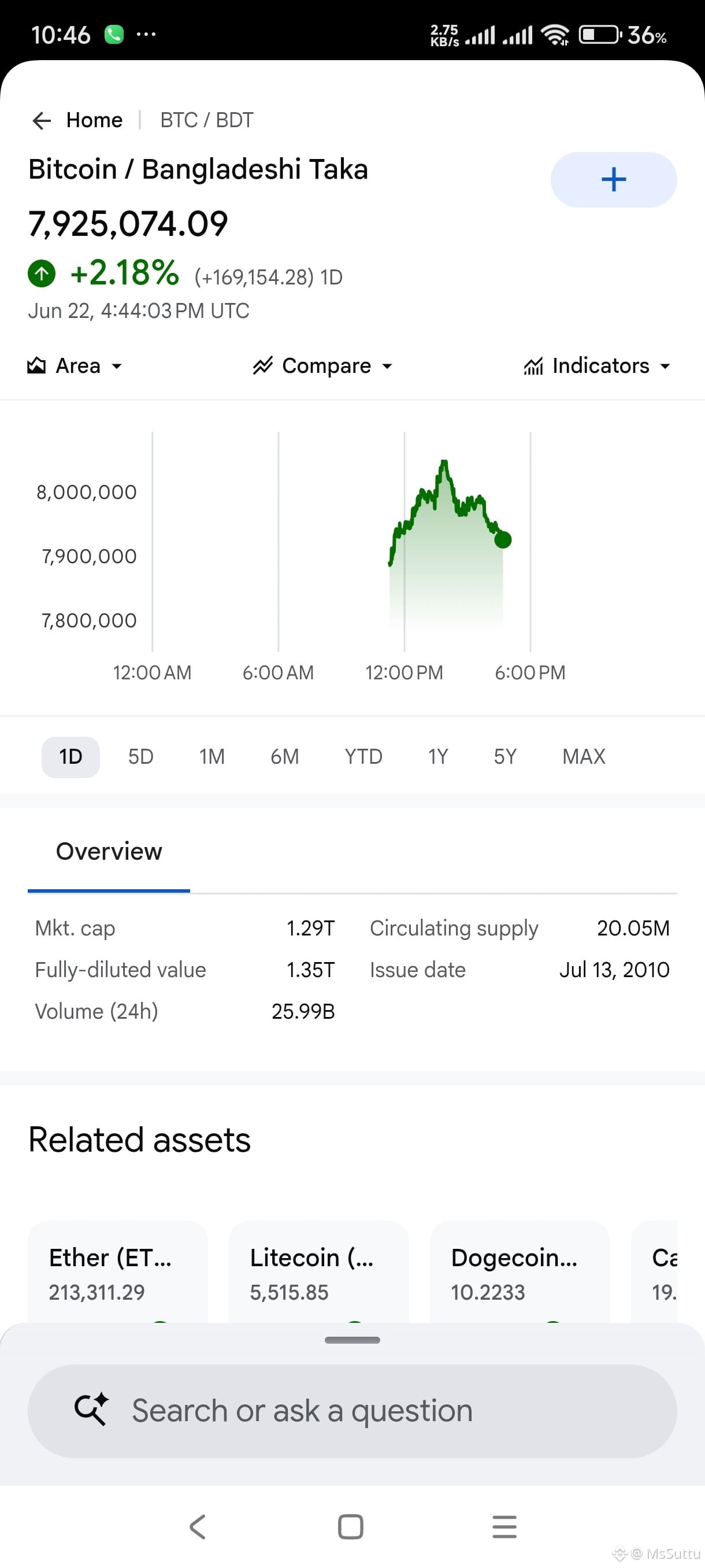Open the Home breadcrumb link
Screen dimensions: 705x1568
pyautogui.click(x=94, y=120)
